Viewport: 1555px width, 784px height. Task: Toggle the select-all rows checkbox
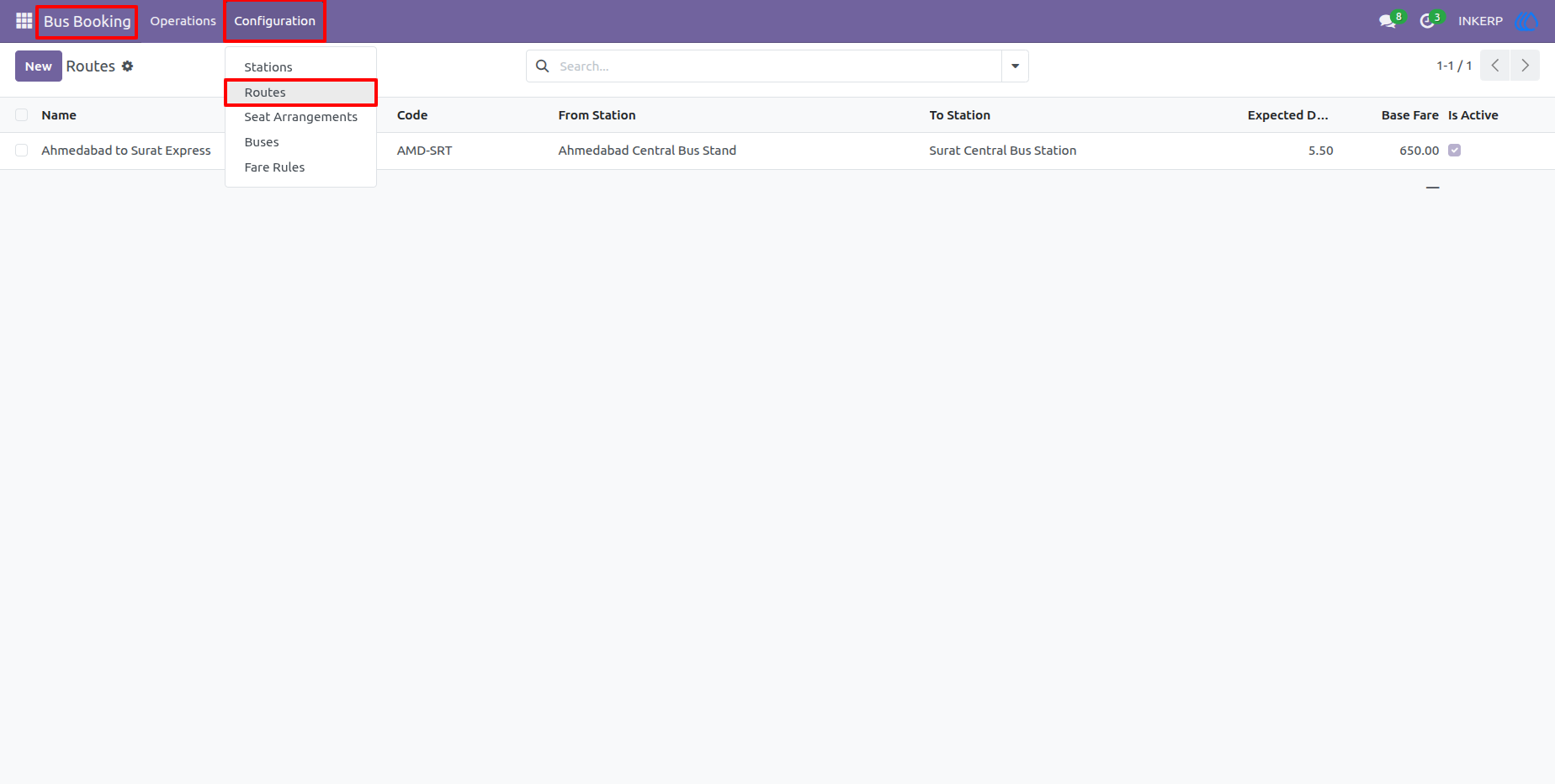click(x=22, y=115)
